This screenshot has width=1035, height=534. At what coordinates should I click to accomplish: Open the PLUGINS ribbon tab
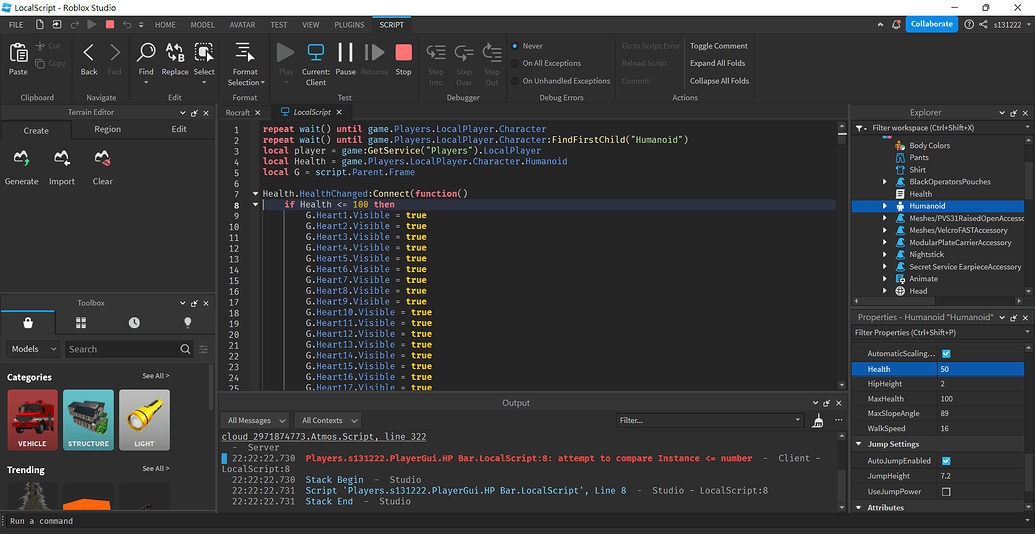click(349, 24)
